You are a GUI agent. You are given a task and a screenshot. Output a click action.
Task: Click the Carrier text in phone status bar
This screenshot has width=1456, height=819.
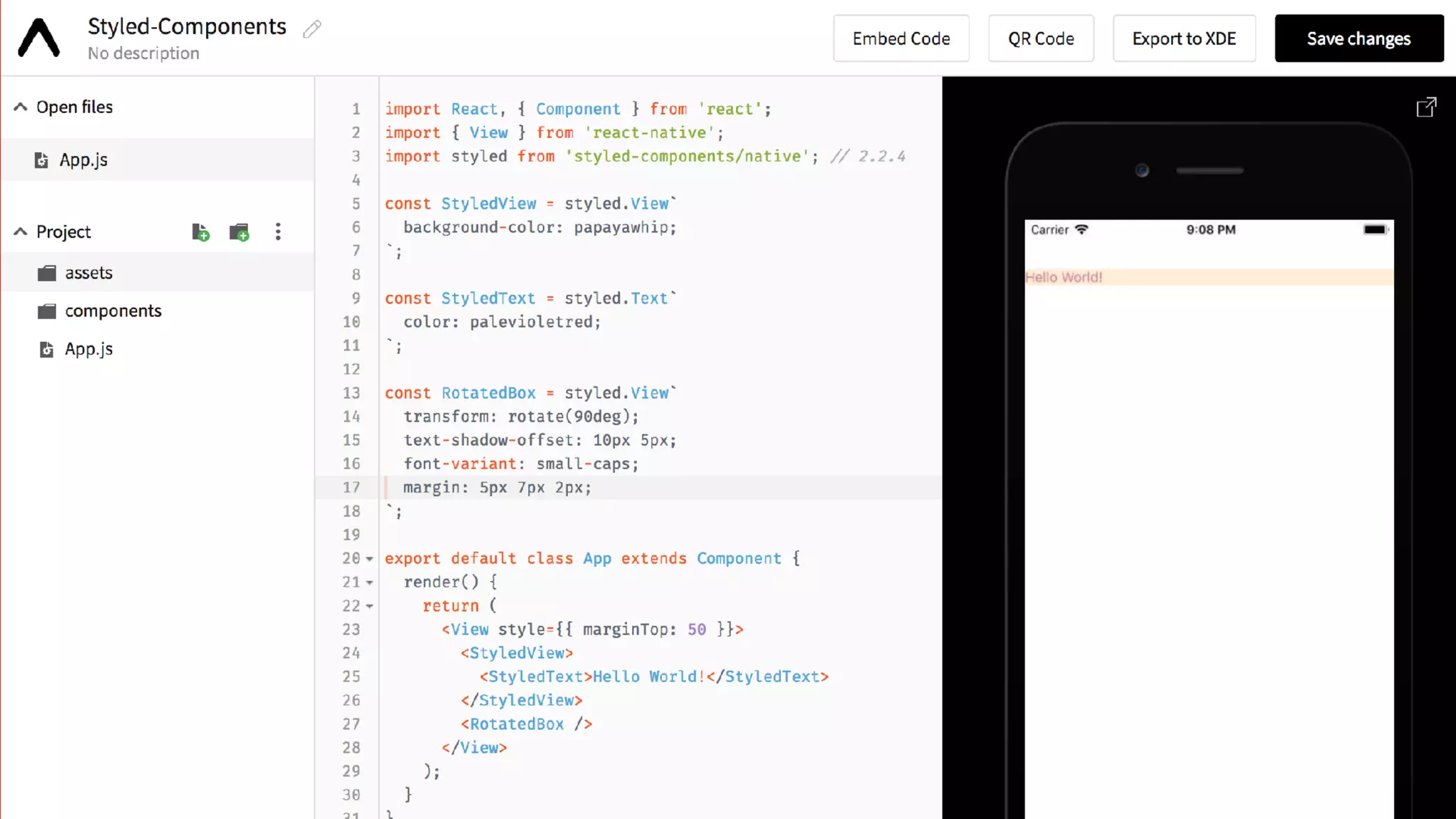[x=1049, y=230]
